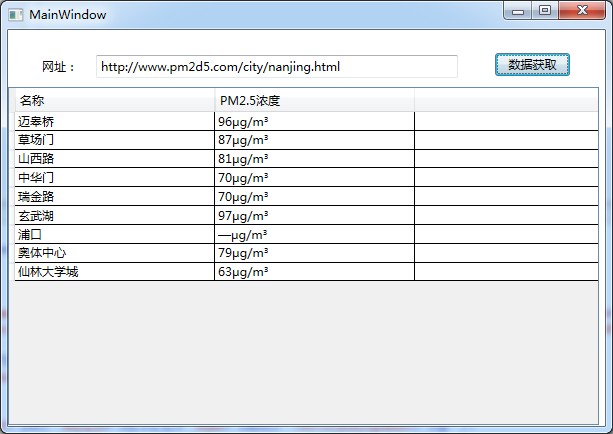
Task: Minimize the MainWindow window
Action: 518,11
